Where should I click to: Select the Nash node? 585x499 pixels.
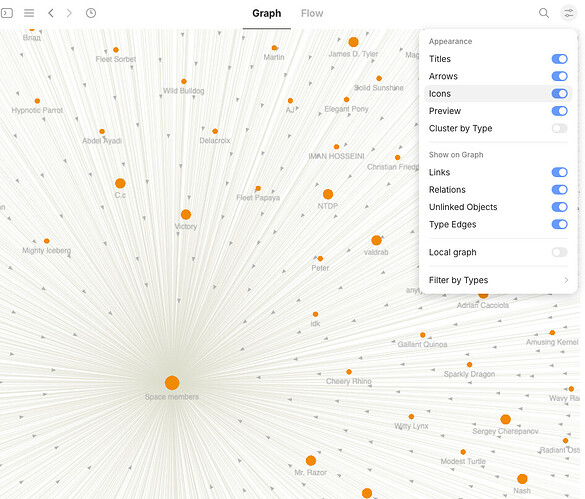[522, 479]
